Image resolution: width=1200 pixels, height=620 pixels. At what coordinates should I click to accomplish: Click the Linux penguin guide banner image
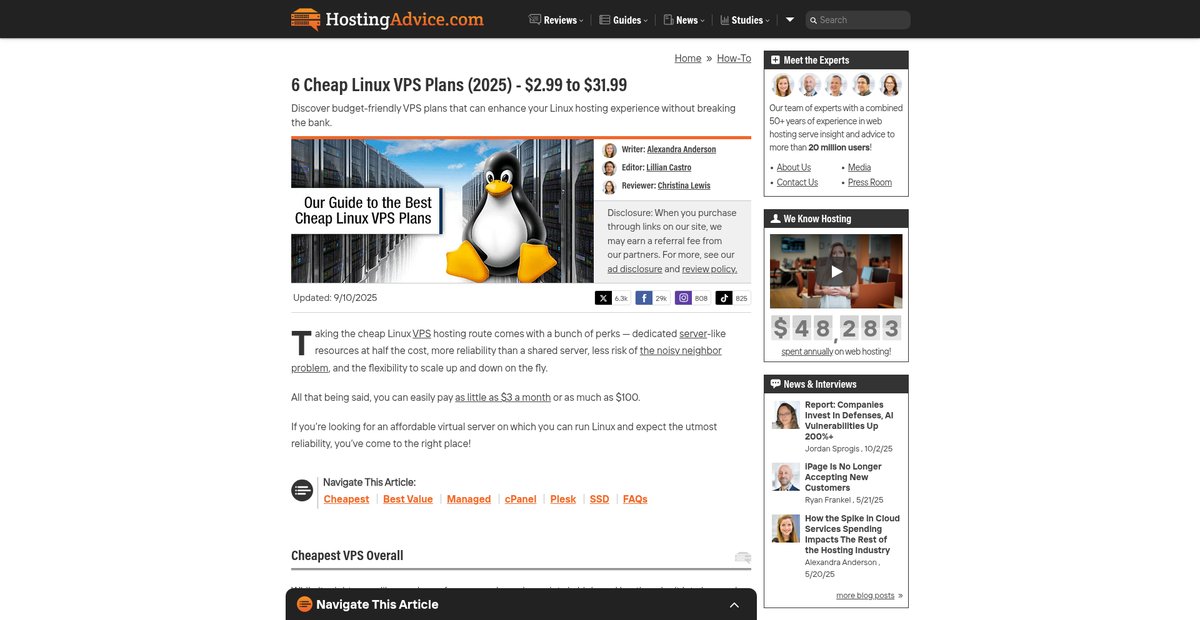442,211
